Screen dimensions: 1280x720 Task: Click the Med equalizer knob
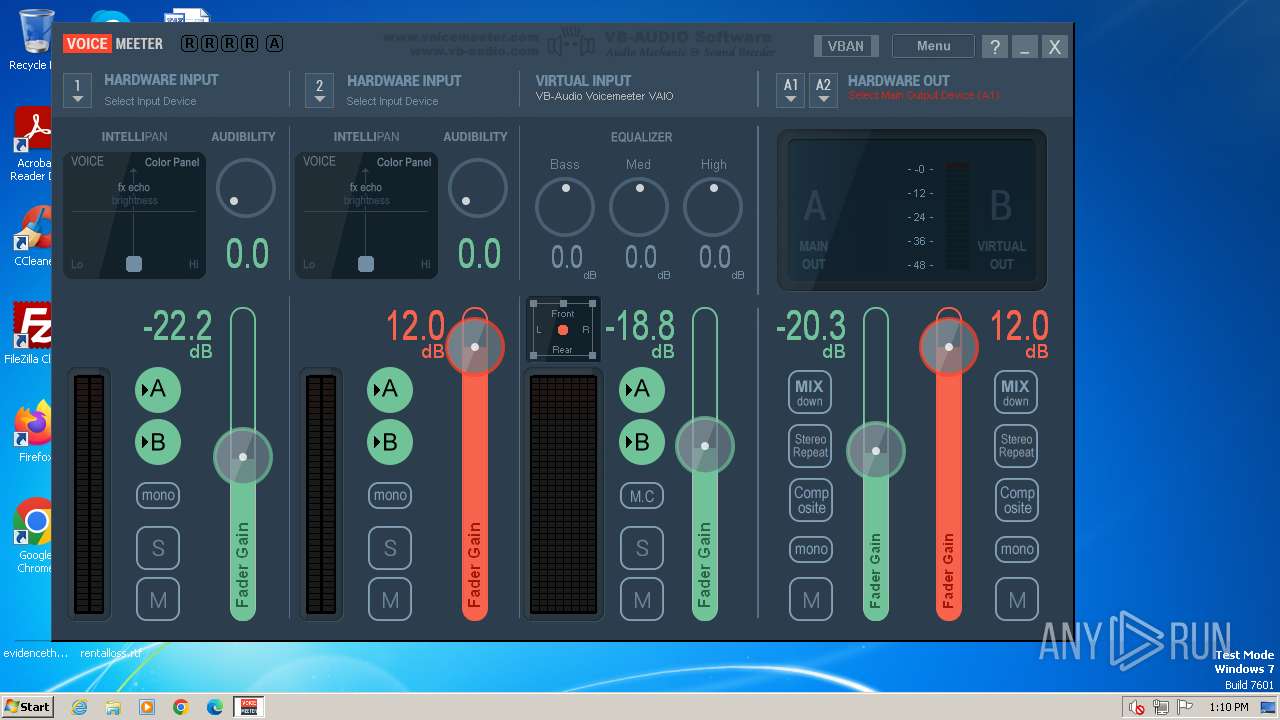tap(639, 207)
